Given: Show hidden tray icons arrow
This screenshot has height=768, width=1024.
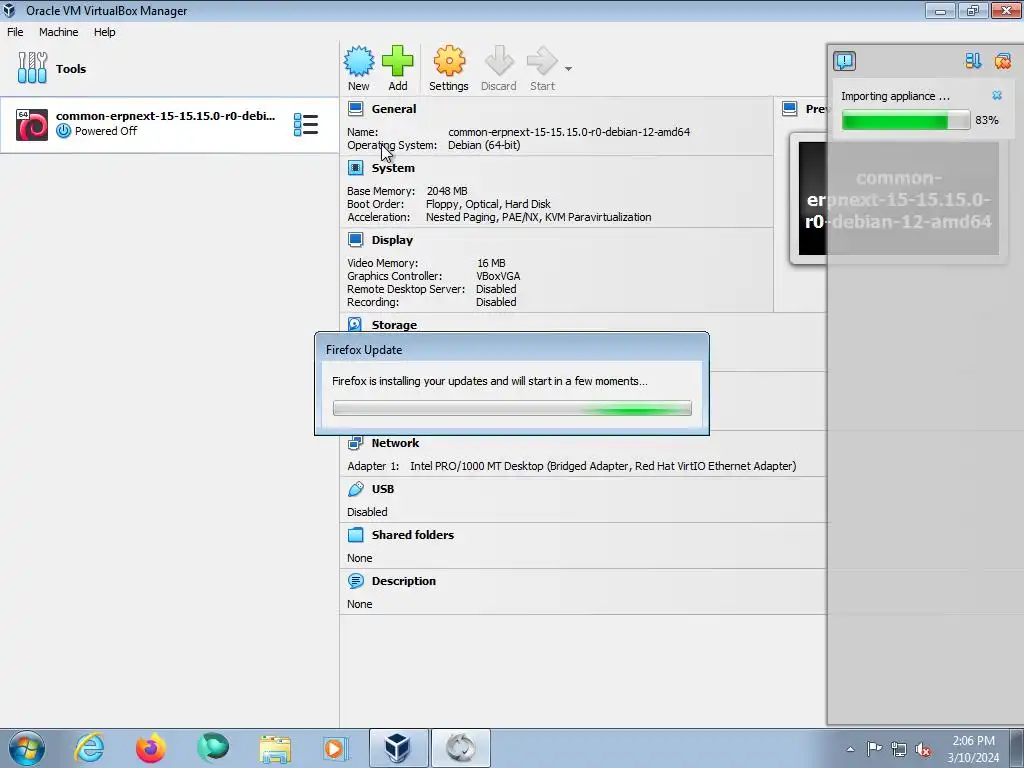Looking at the screenshot, I should (x=850, y=749).
